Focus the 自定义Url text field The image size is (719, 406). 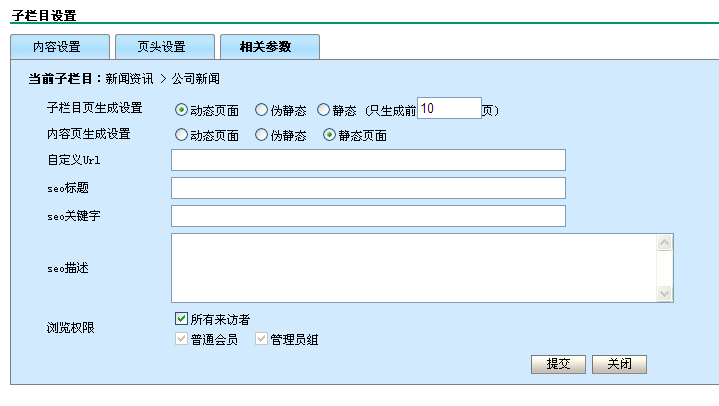[x=368, y=161]
